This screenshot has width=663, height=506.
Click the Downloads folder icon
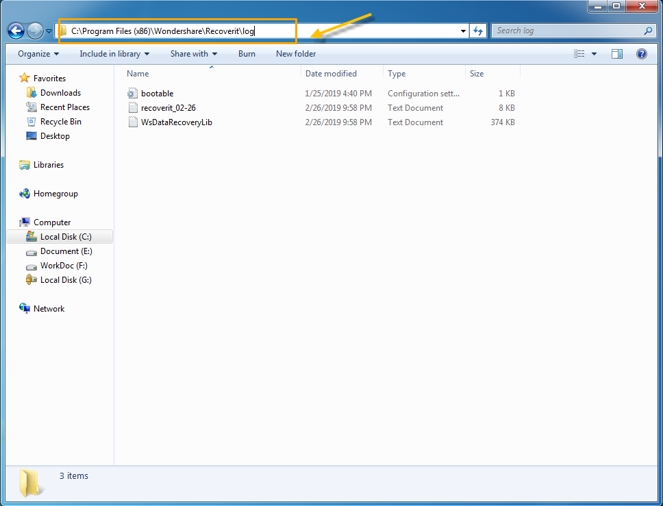click(x=31, y=93)
